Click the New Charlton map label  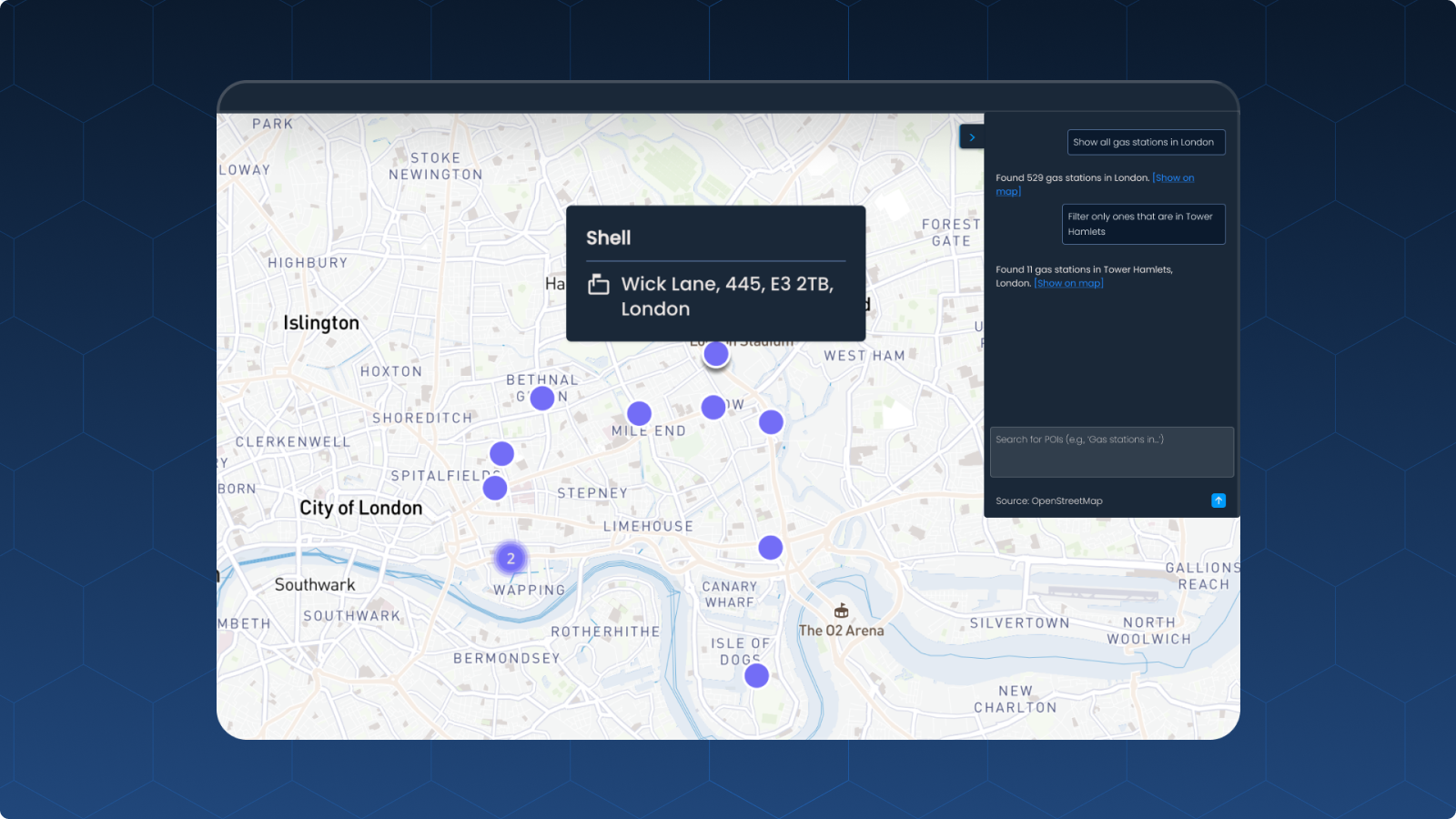click(1016, 700)
